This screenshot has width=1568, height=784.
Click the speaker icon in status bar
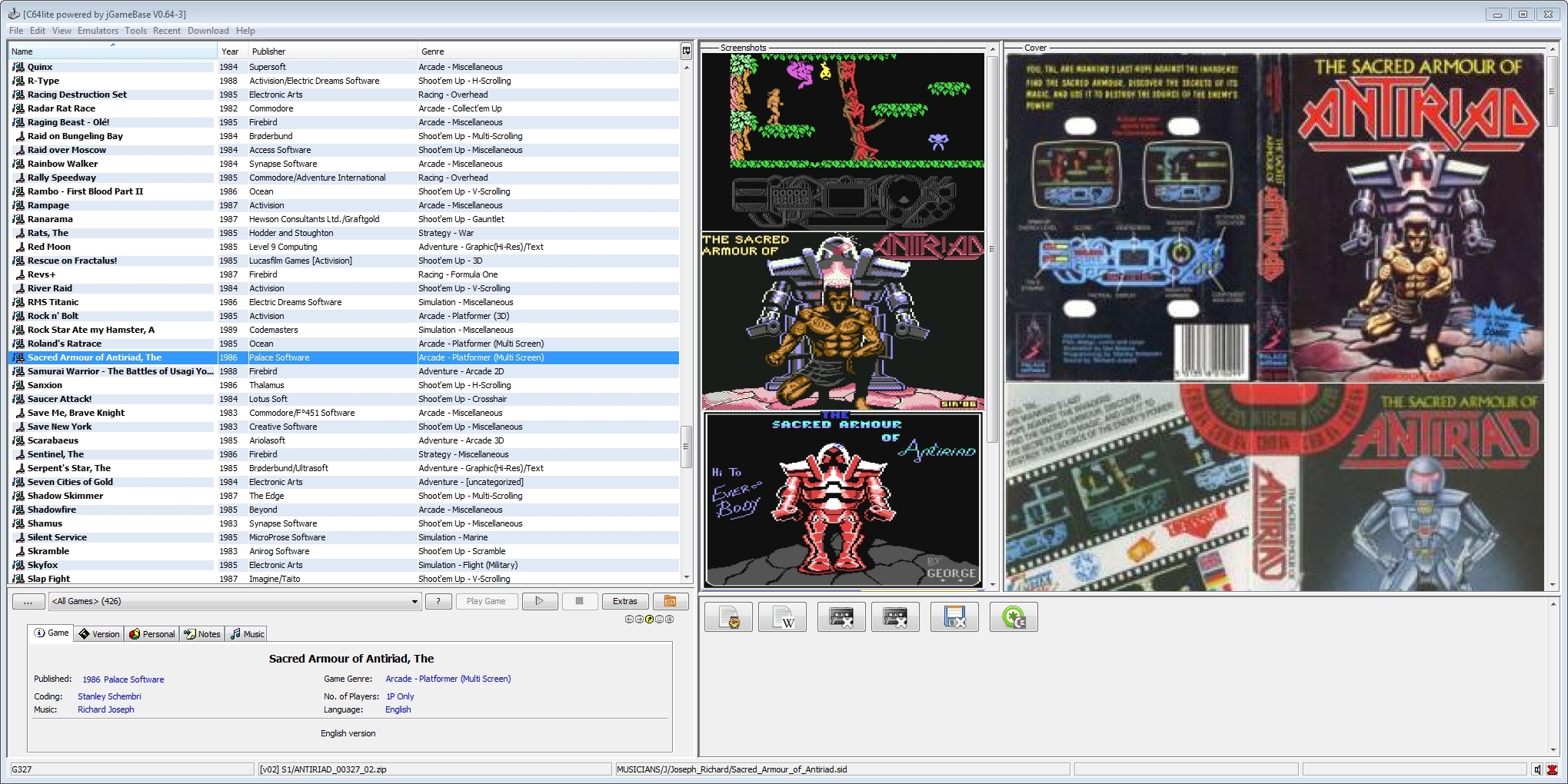coord(1536,769)
